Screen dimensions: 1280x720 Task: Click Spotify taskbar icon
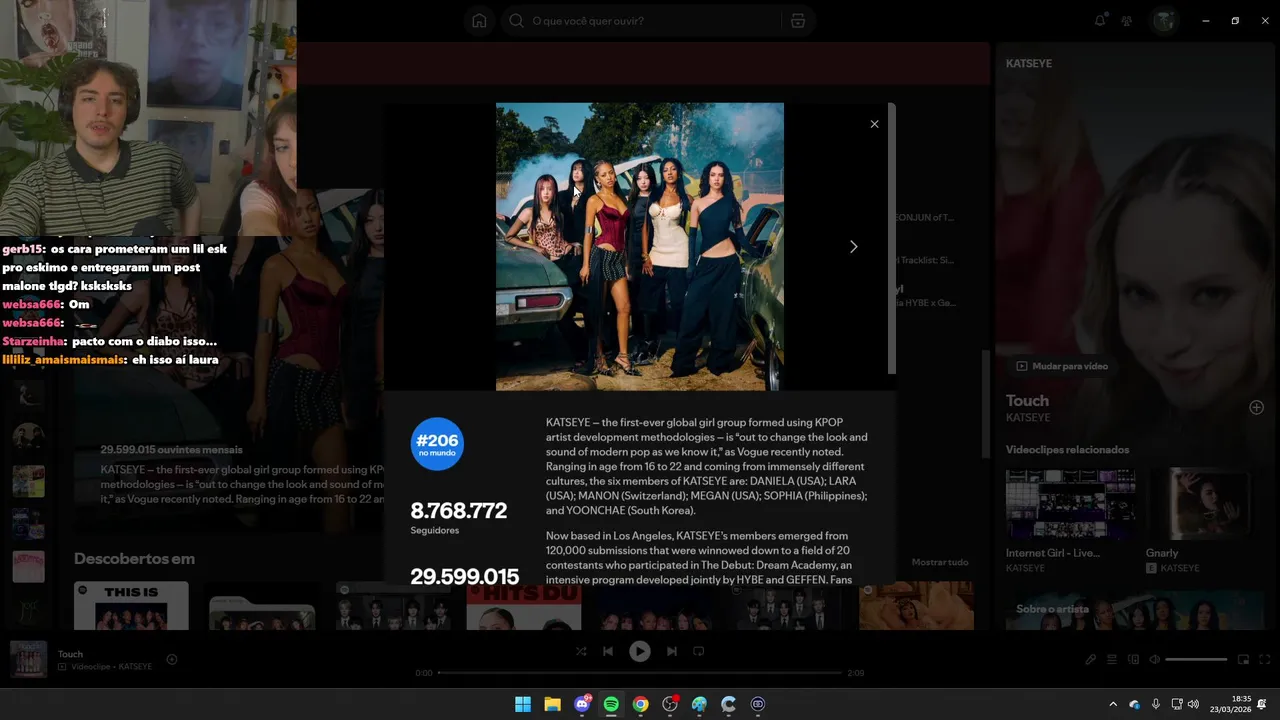(611, 704)
